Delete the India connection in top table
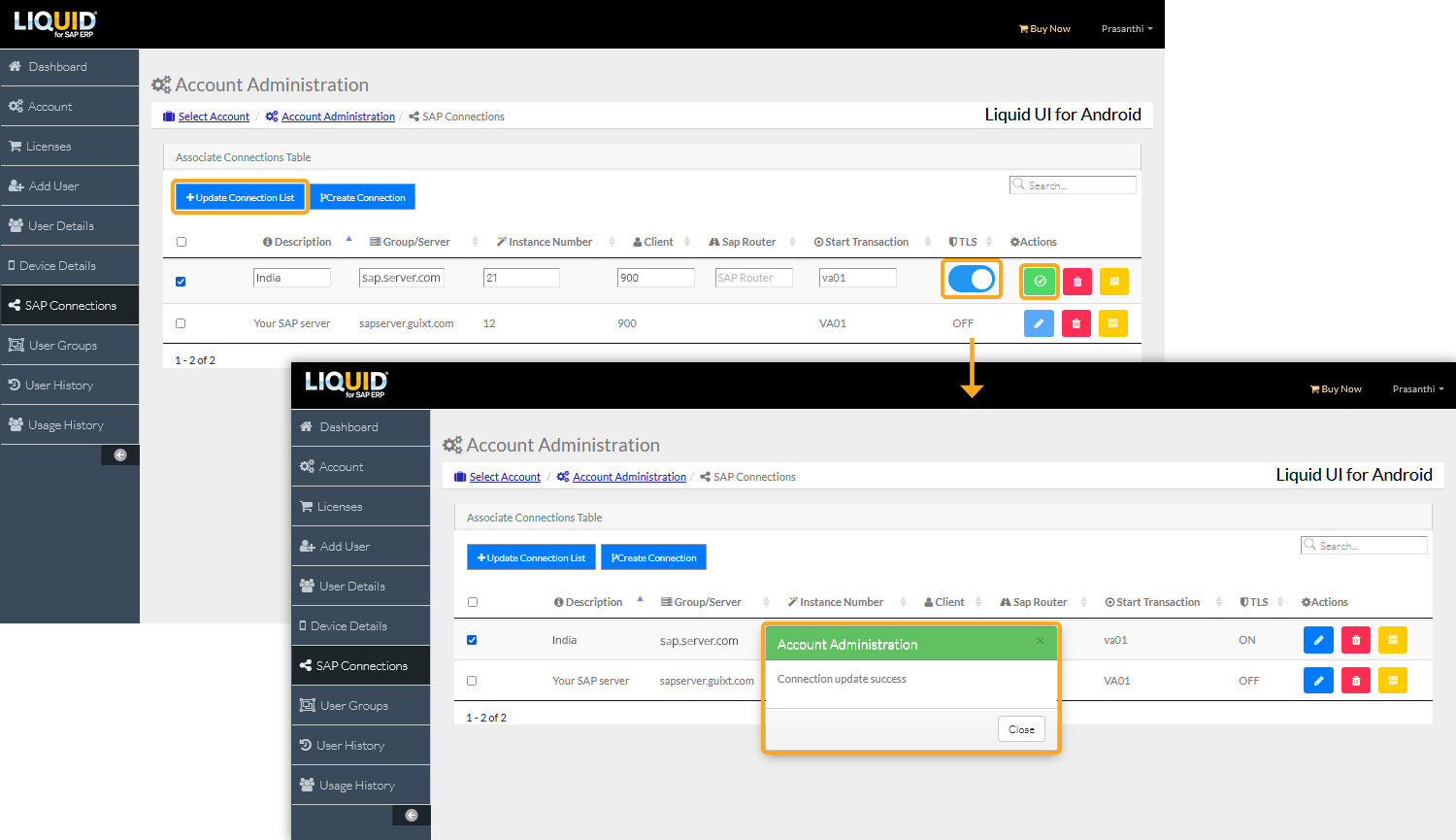1456x840 pixels. click(x=1076, y=282)
